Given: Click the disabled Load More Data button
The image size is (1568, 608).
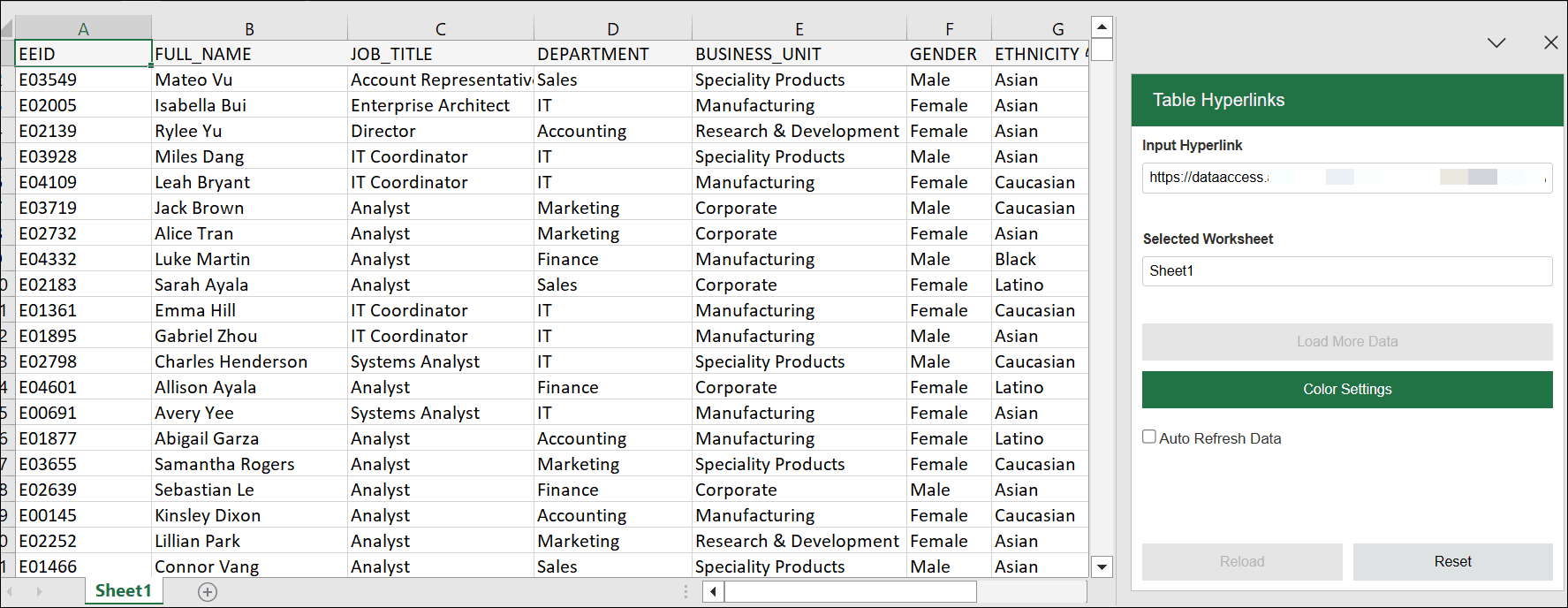Looking at the screenshot, I should (1346, 342).
